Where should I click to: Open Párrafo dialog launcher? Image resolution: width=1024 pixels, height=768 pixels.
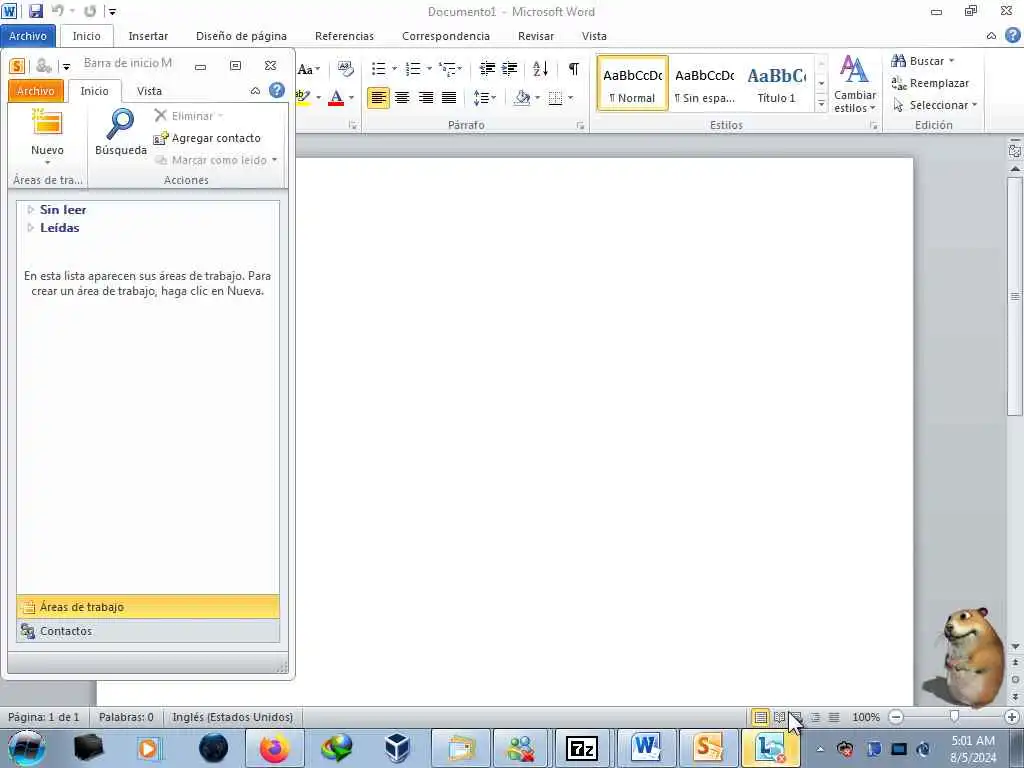click(x=580, y=125)
